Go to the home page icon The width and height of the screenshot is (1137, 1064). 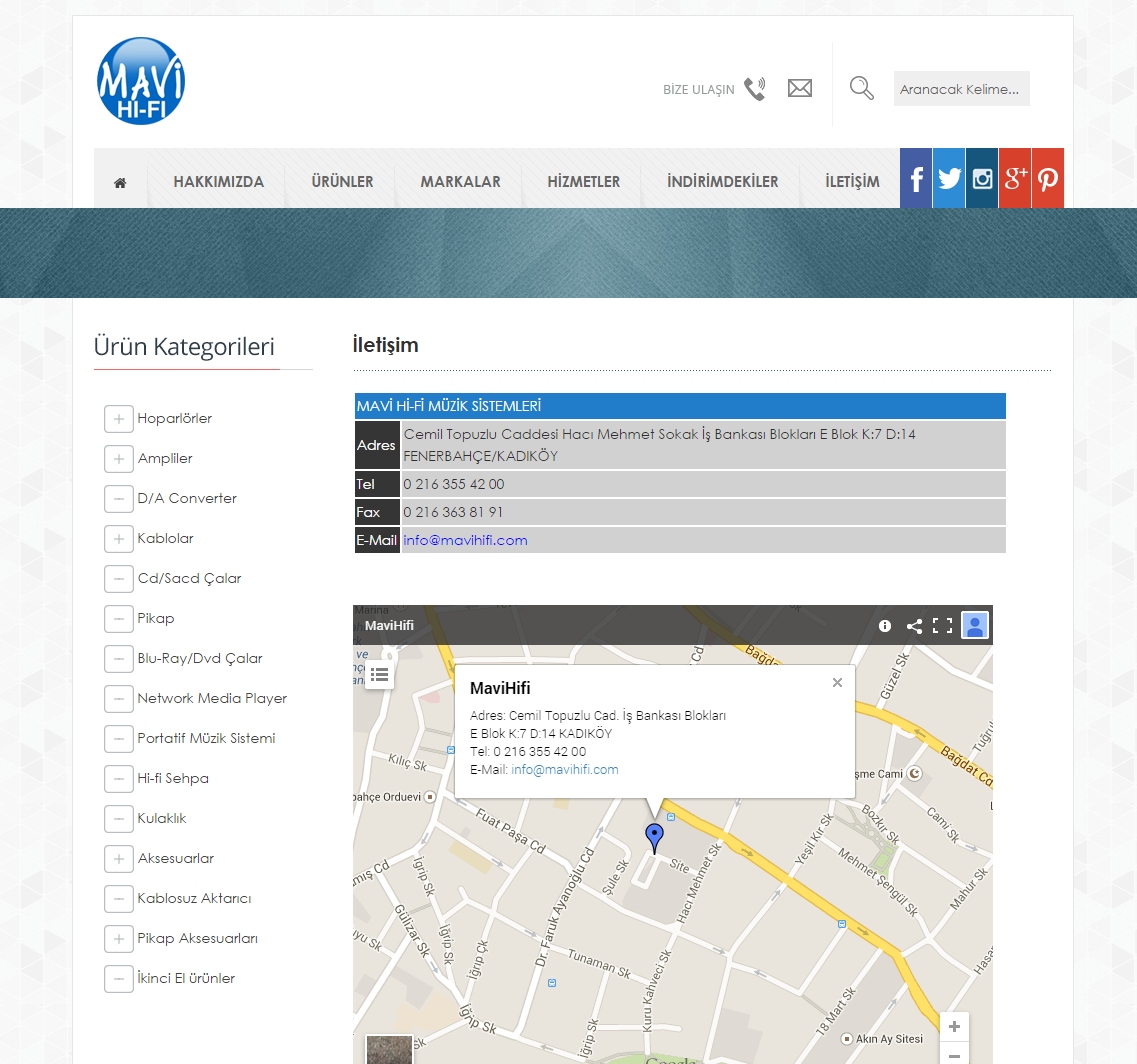(120, 182)
